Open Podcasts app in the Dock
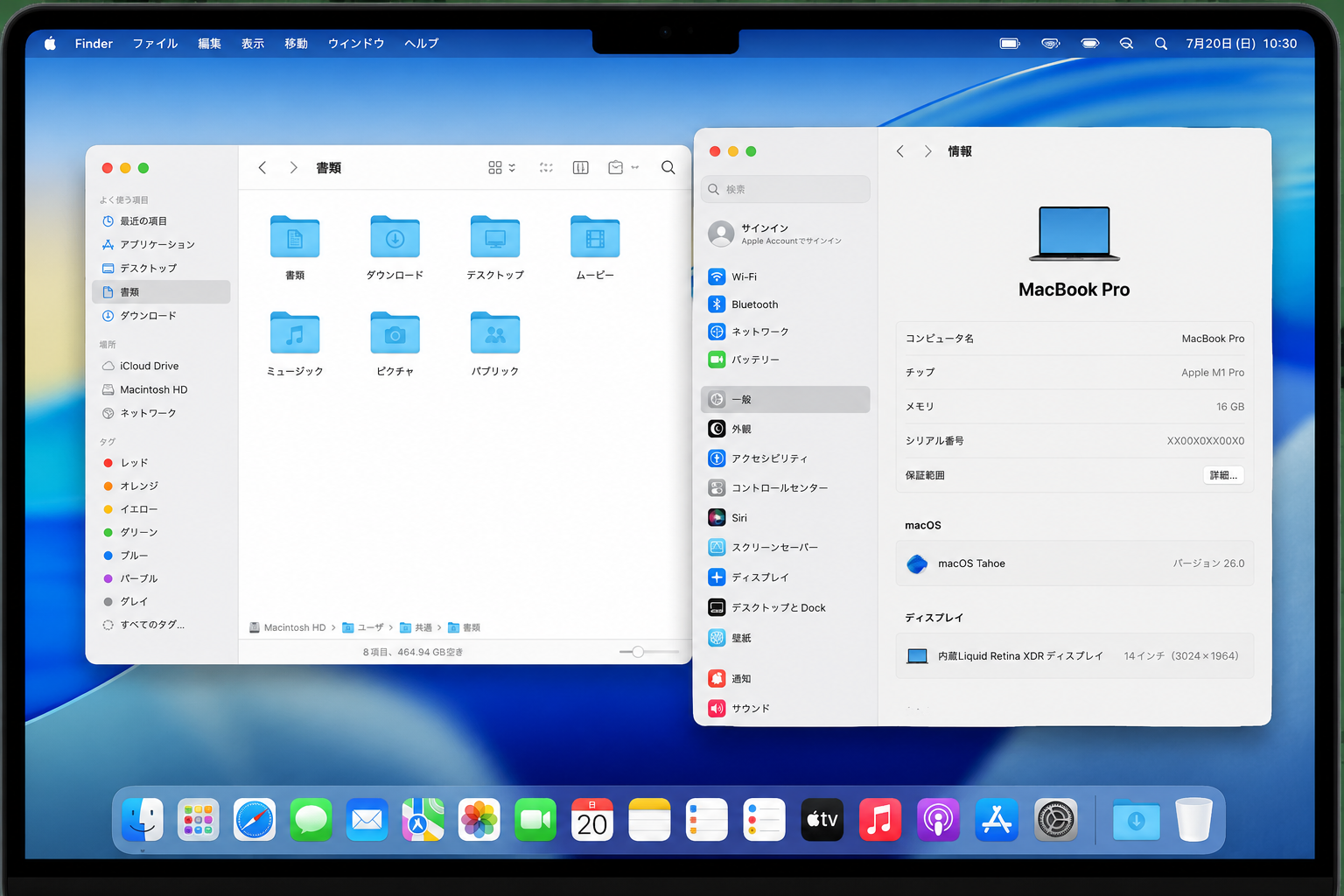This screenshot has width=1344, height=896. [x=938, y=820]
